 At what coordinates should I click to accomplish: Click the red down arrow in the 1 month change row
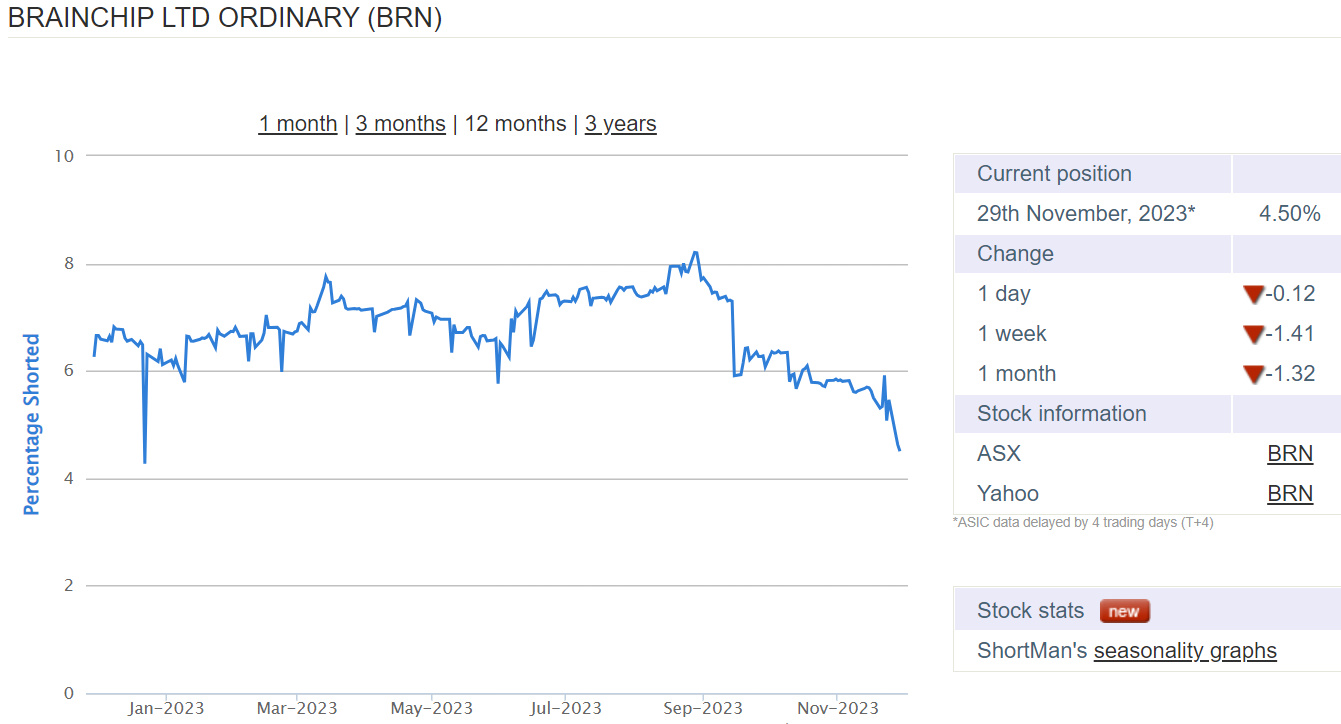[1253, 374]
